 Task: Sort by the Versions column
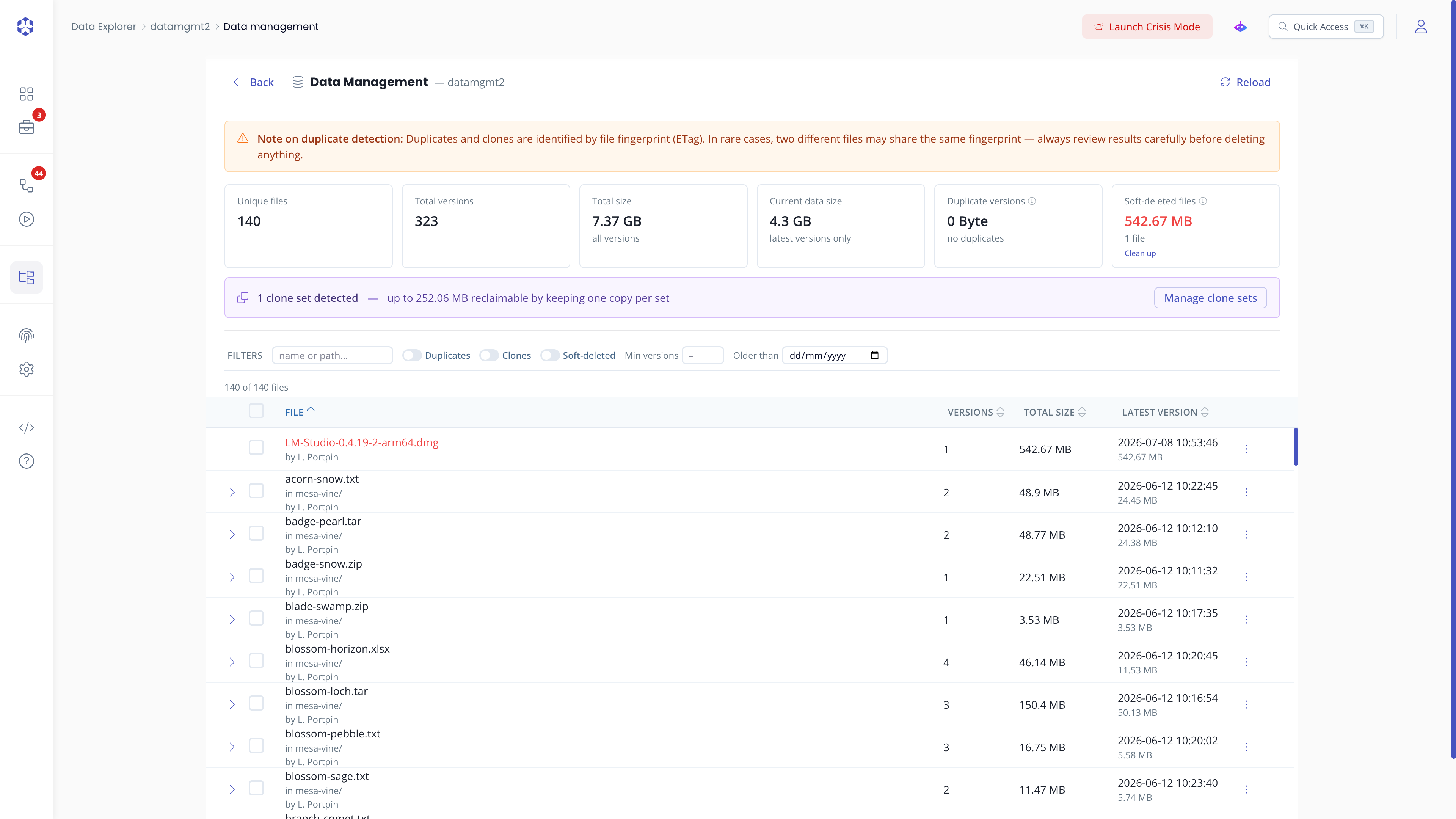point(976,413)
